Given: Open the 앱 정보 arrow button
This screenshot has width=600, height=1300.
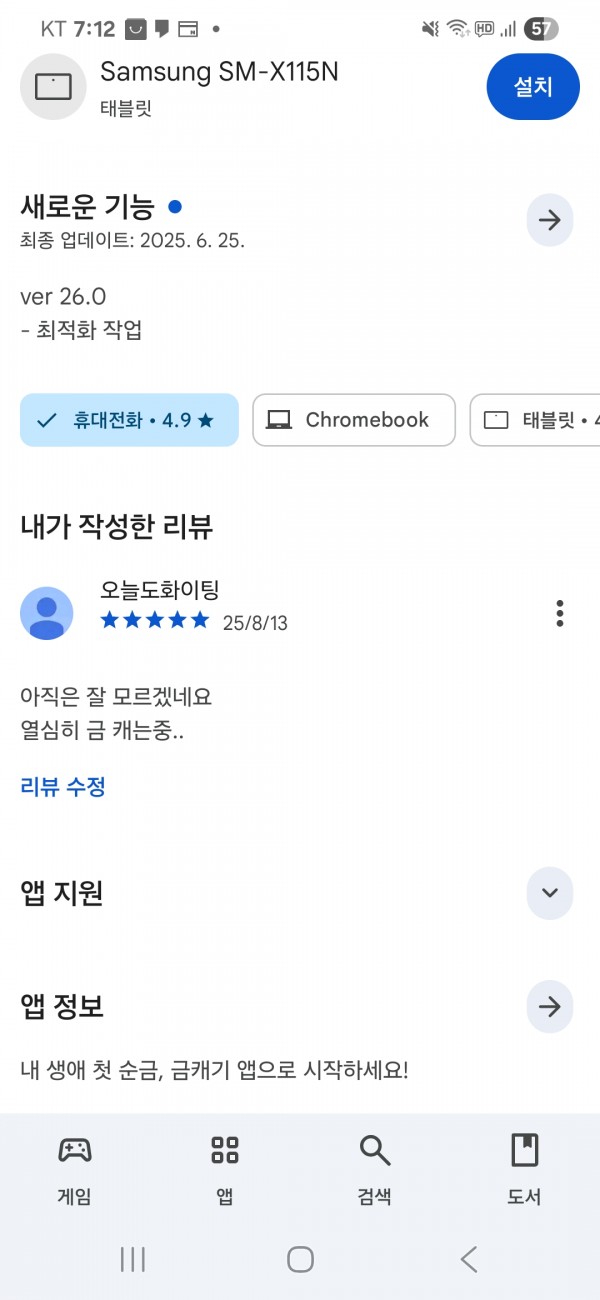Looking at the screenshot, I should (550, 1007).
